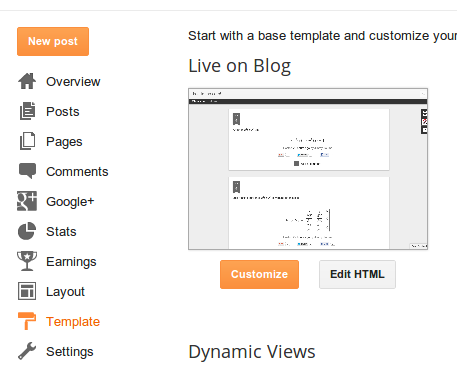Click the Live on Blog preview thumbnail
This screenshot has height=372, width=457.
click(308, 169)
